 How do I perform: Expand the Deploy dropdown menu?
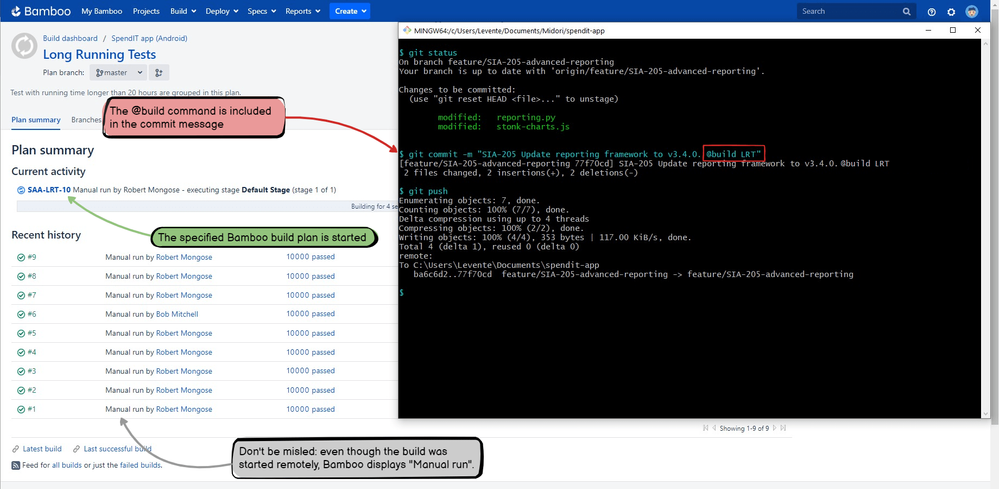click(x=222, y=11)
